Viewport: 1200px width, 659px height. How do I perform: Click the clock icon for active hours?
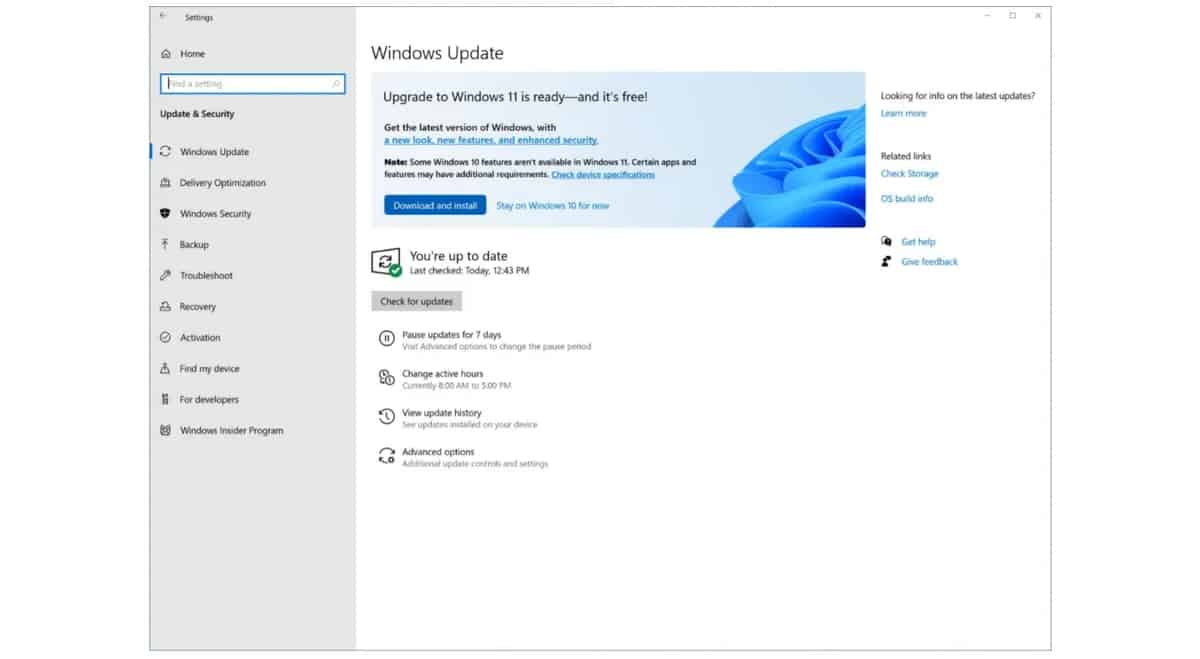pos(386,378)
